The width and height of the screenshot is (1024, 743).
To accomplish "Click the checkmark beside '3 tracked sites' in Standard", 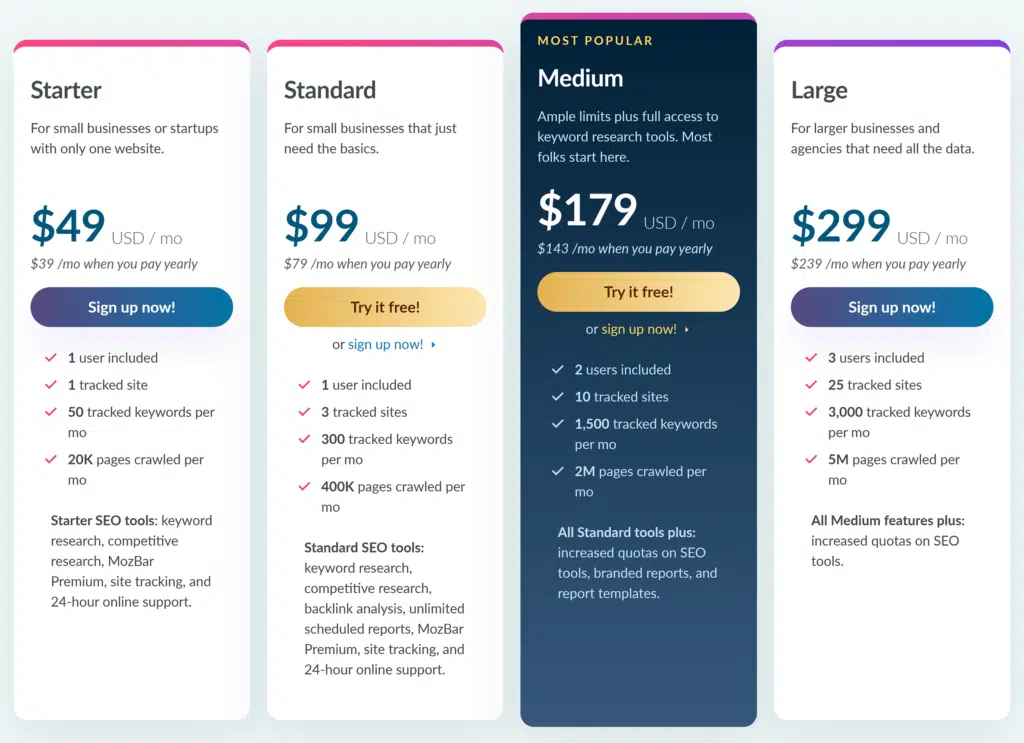I will (x=307, y=412).
